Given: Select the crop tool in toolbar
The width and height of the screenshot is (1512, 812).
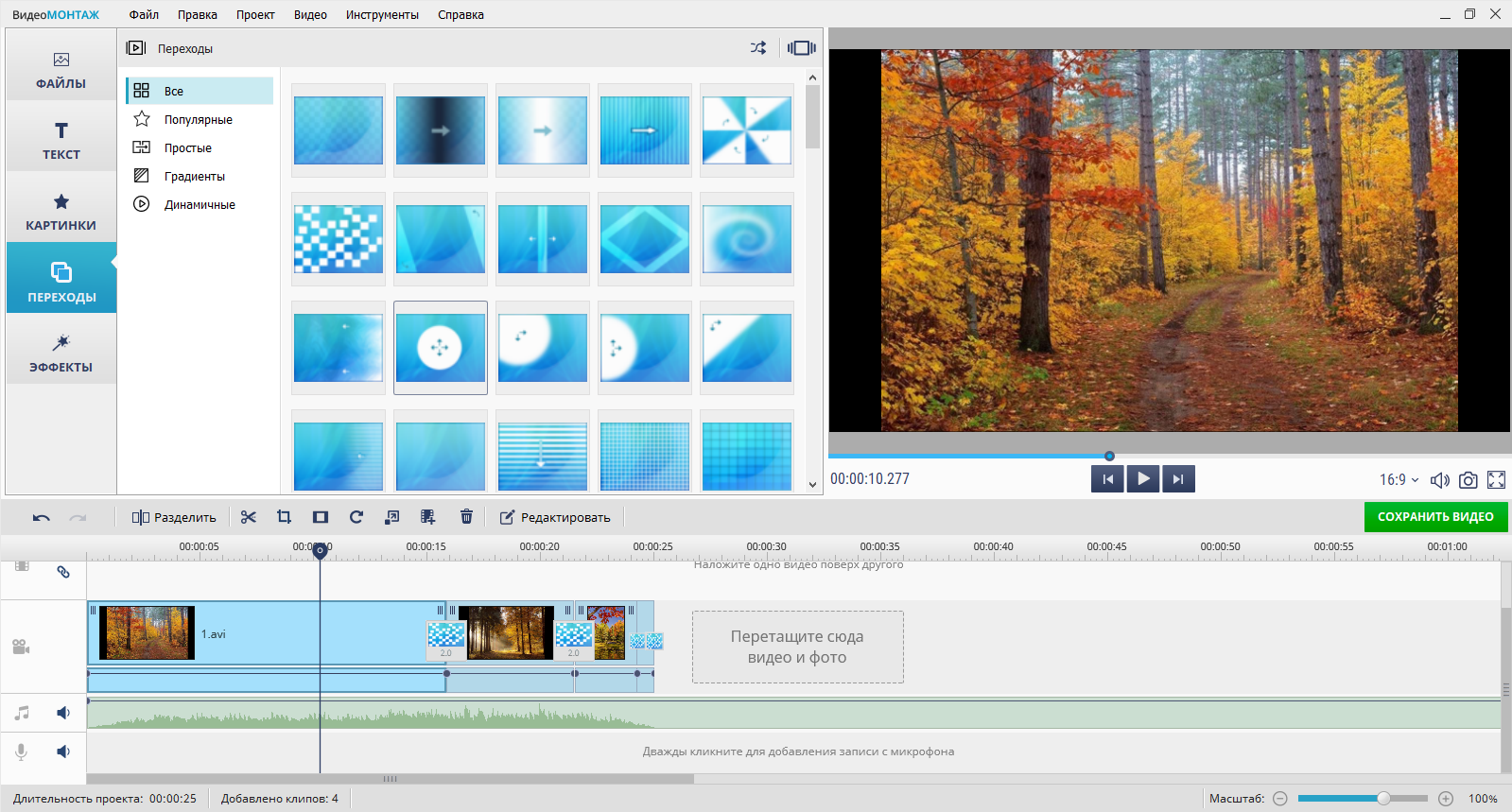Looking at the screenshot, I should point(284,517).
